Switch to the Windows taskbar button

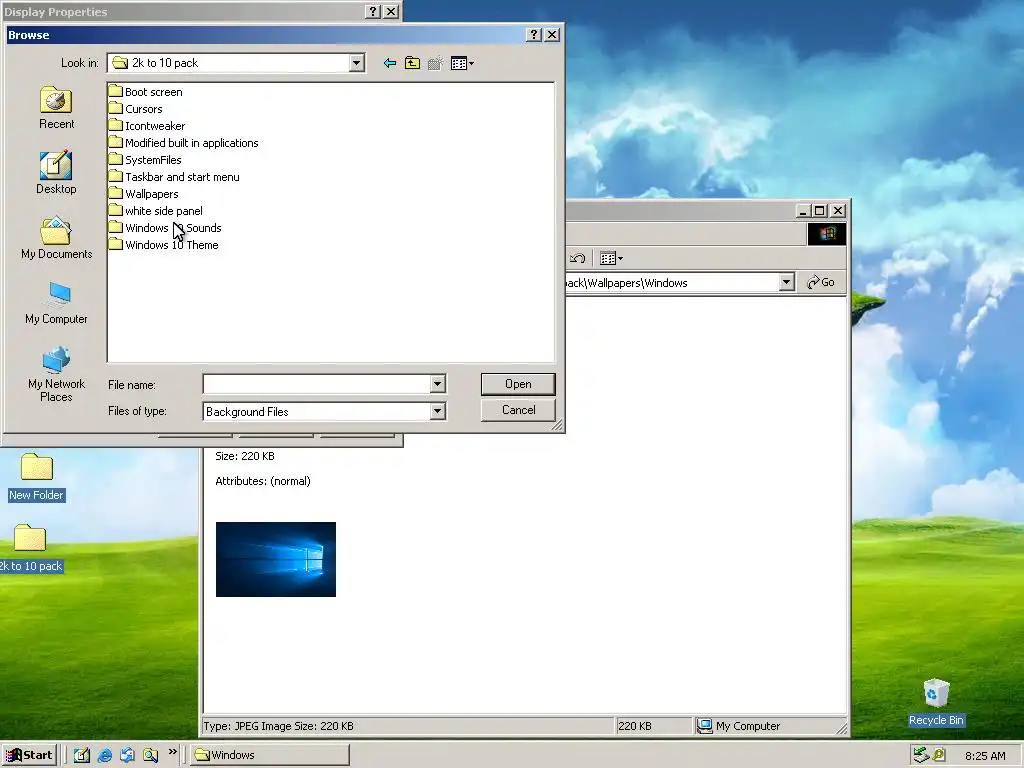tap(270, 755)
